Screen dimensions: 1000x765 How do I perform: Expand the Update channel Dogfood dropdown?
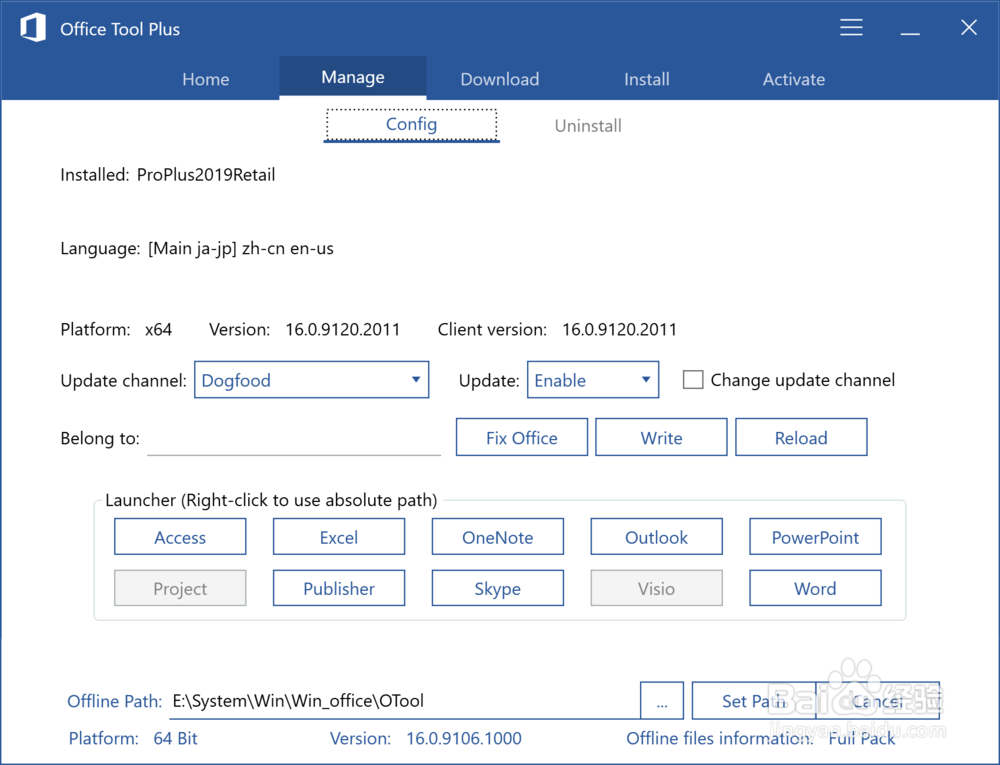311,380
